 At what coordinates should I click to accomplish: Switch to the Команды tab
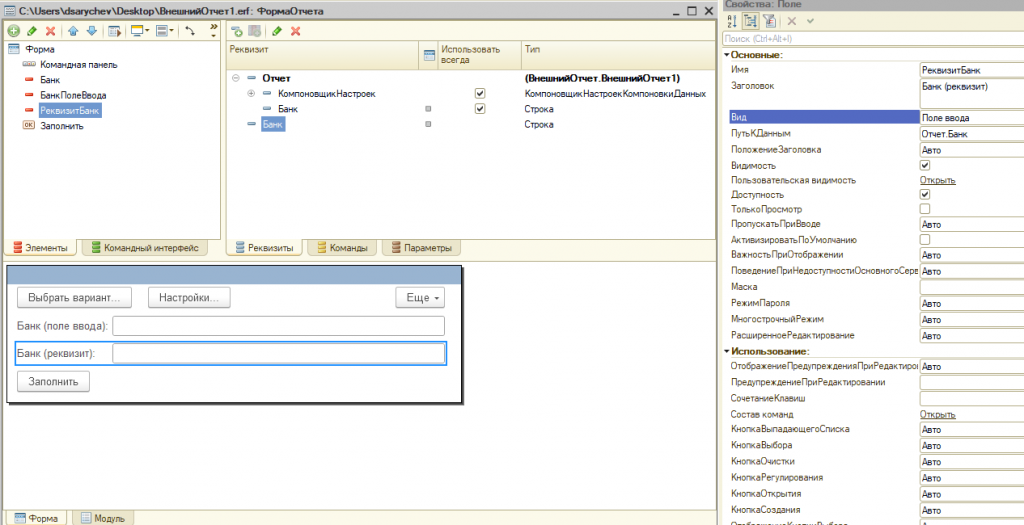click(342, 247)
